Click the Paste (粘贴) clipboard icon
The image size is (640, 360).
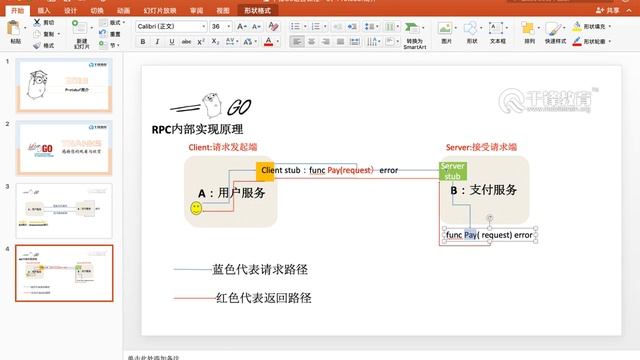tap(14, 29)
